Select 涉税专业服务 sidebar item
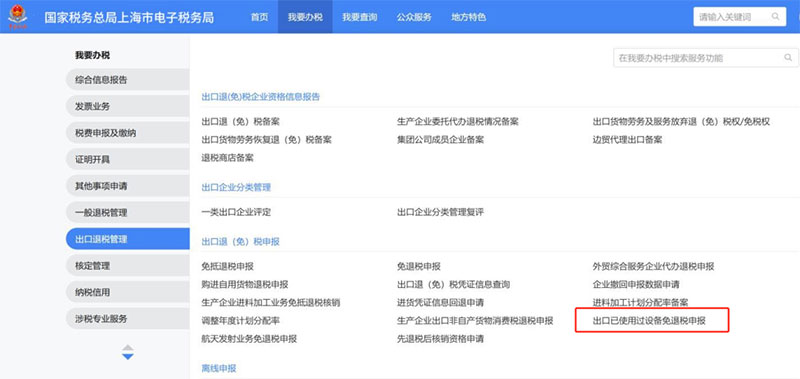Viewport: 800px width, 379px height. [x=128, y=318]
